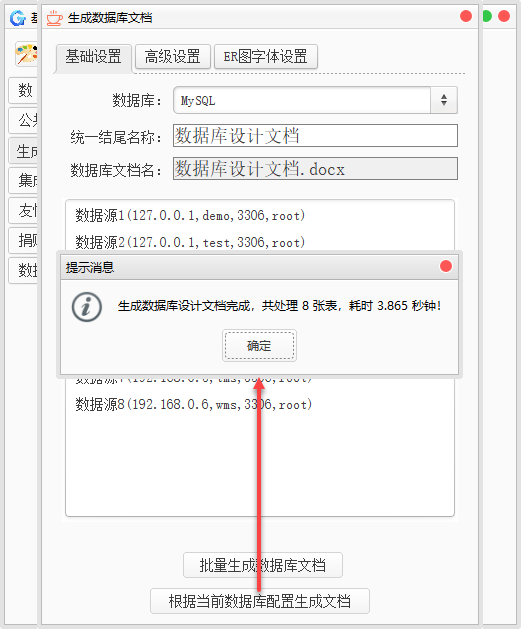
Task: Click the coffee cup icon in dialog title
Action: (x=55, y=18)
